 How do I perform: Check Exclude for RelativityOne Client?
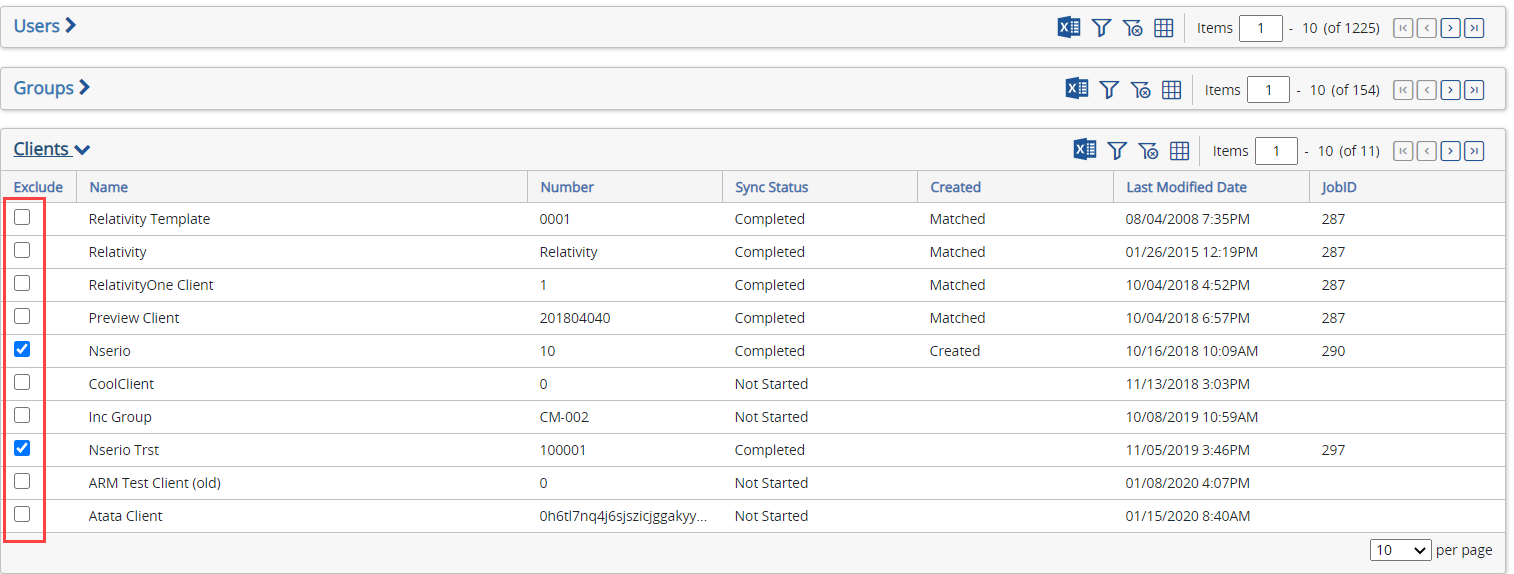point(22,283)
